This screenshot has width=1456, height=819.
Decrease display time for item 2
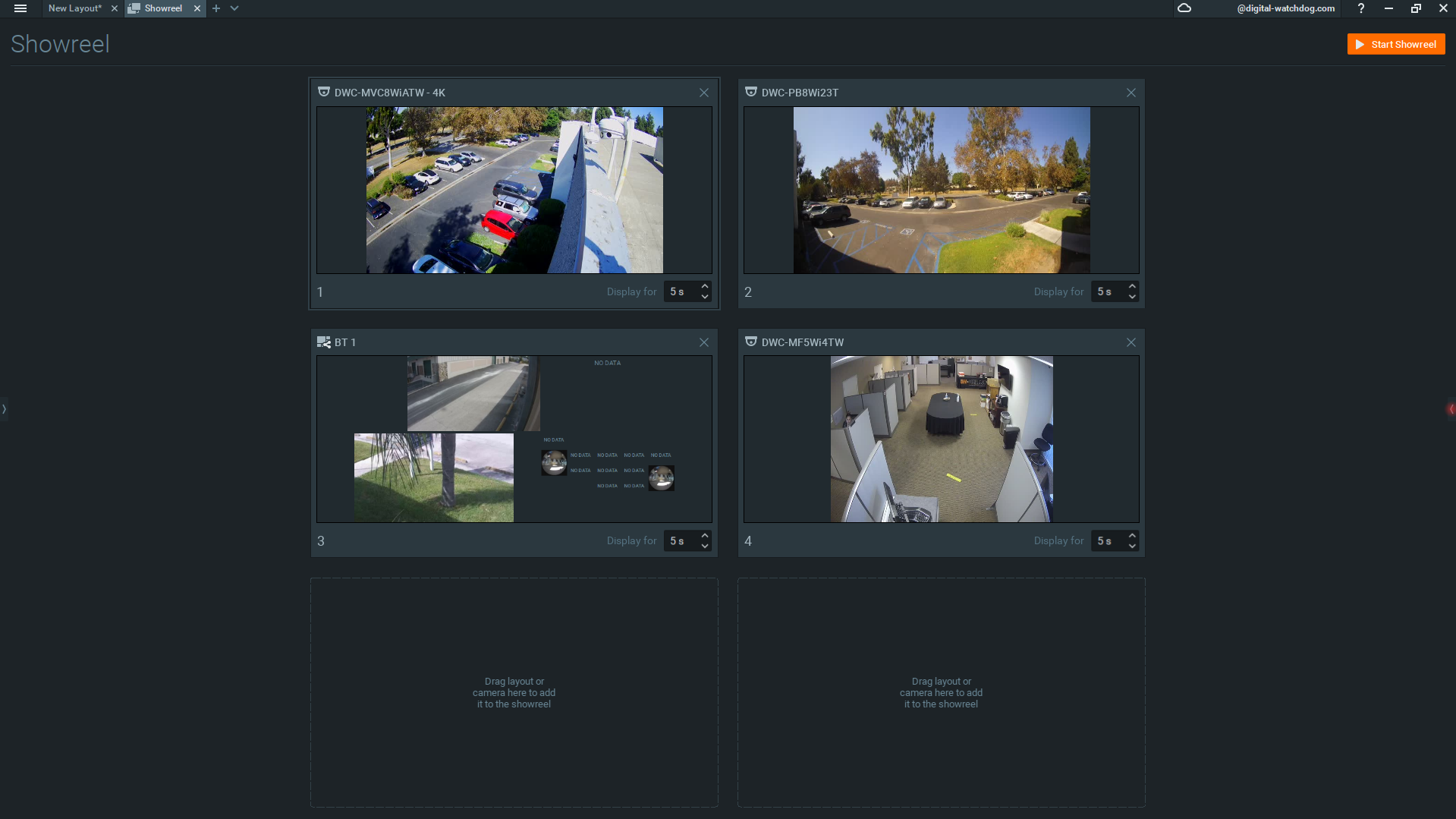(1132, 297)
